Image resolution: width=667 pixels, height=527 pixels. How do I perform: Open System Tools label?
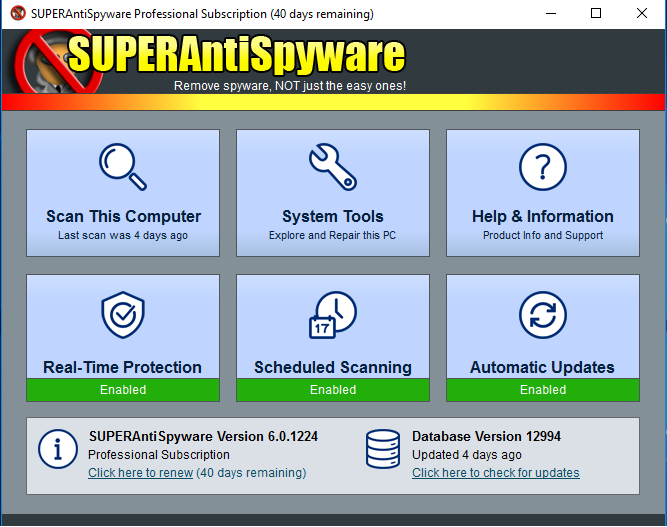333,216
